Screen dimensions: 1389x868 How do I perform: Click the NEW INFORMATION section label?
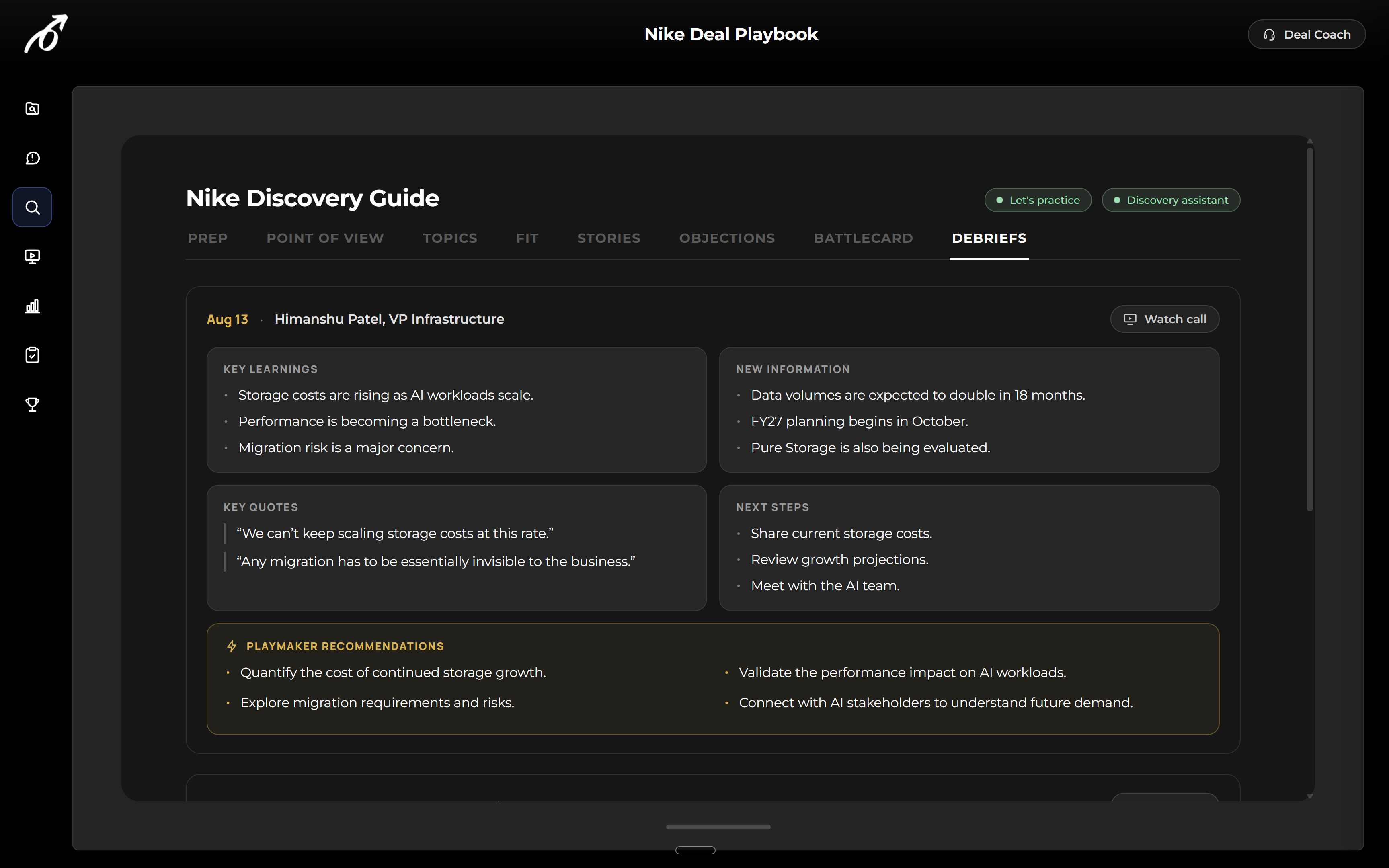point(793,370)
